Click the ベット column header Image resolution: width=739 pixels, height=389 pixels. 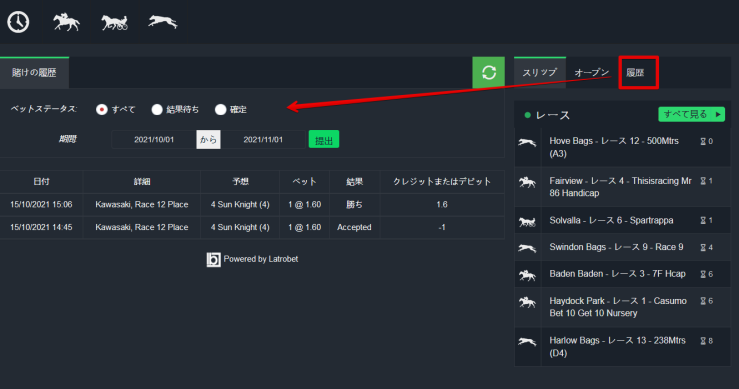304,182
